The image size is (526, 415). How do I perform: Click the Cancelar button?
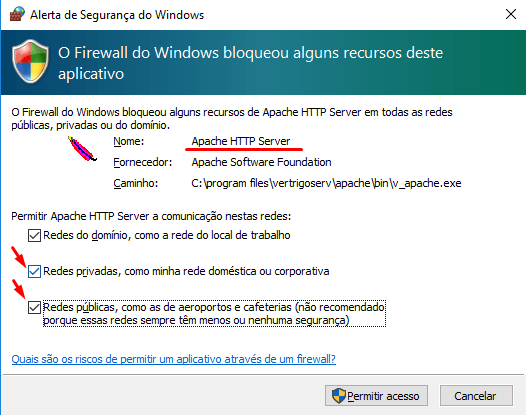(x=476, y=396)
